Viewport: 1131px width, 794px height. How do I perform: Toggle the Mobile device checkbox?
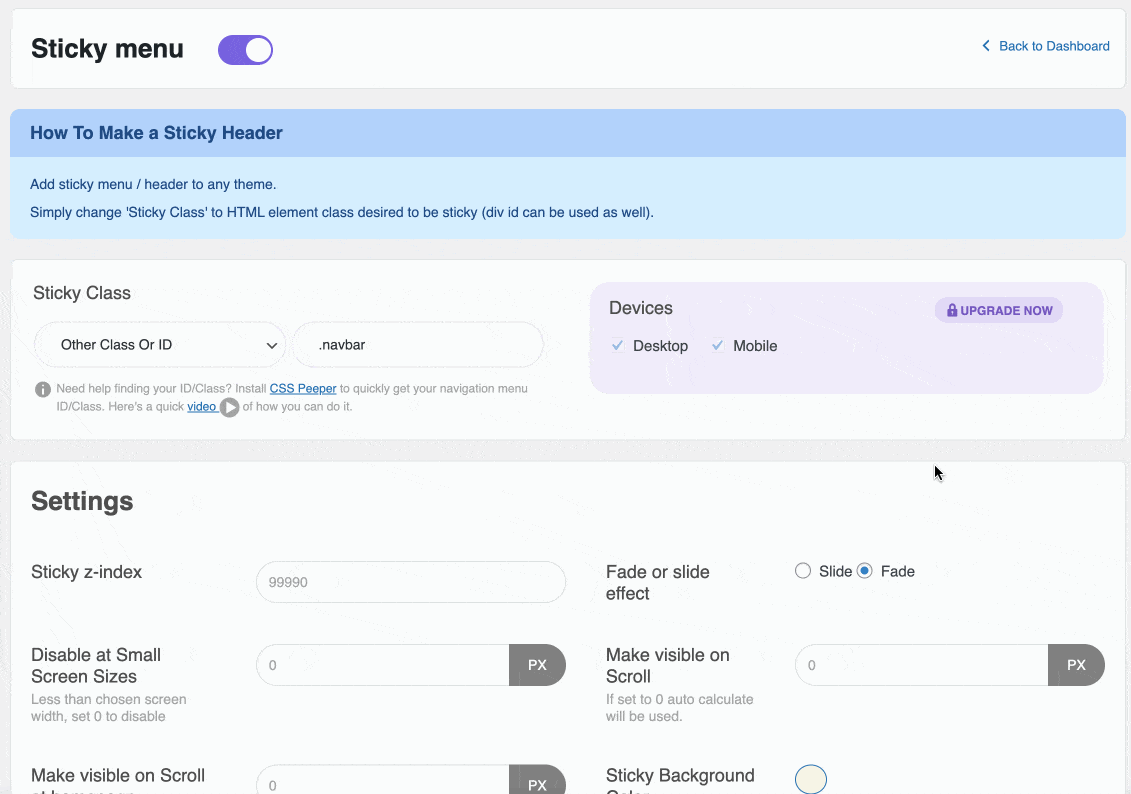(x=718, y=345)
